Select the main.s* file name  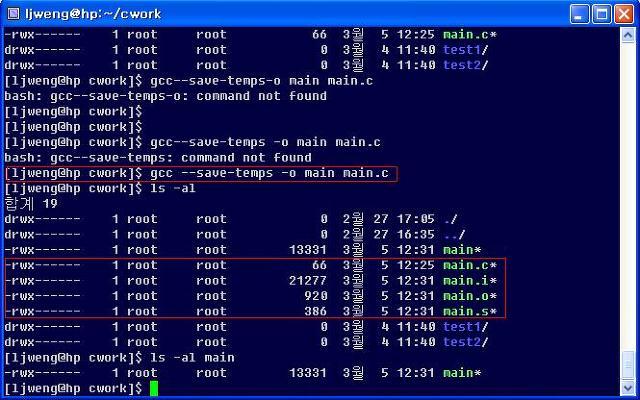pos(470,311)
